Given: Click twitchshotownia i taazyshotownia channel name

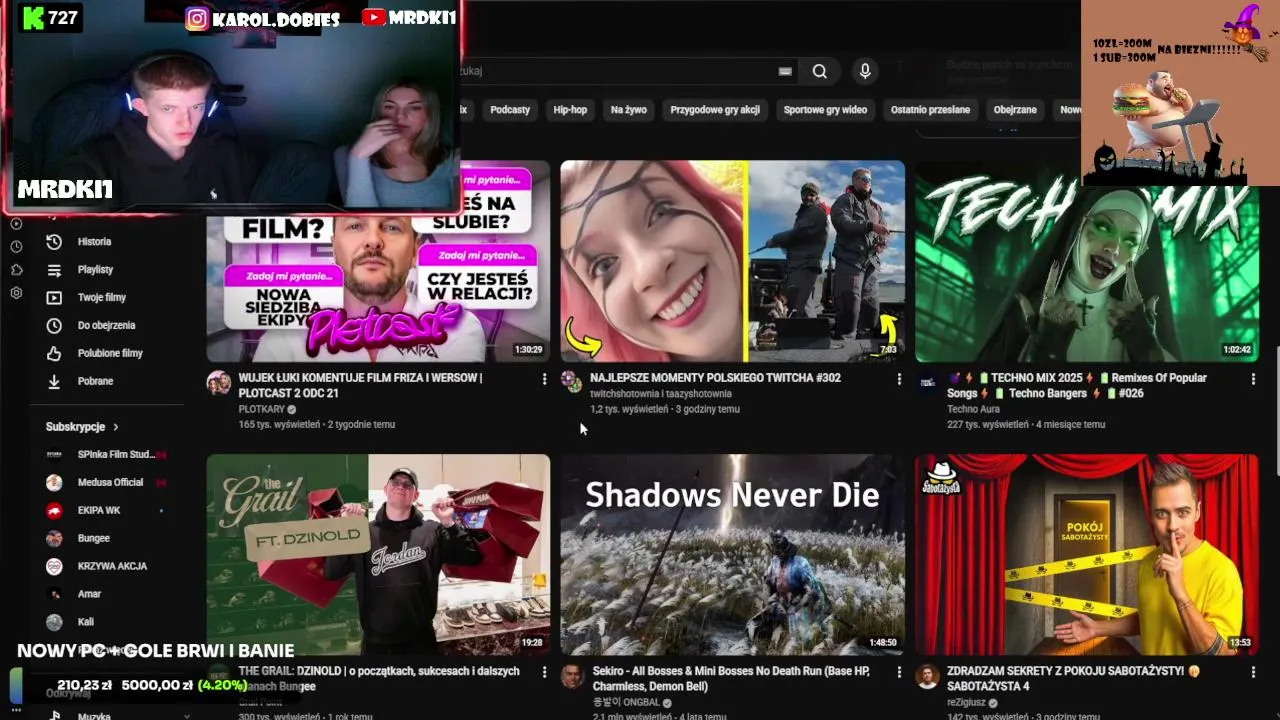Looking at the screenshot, I should [661, 394].
